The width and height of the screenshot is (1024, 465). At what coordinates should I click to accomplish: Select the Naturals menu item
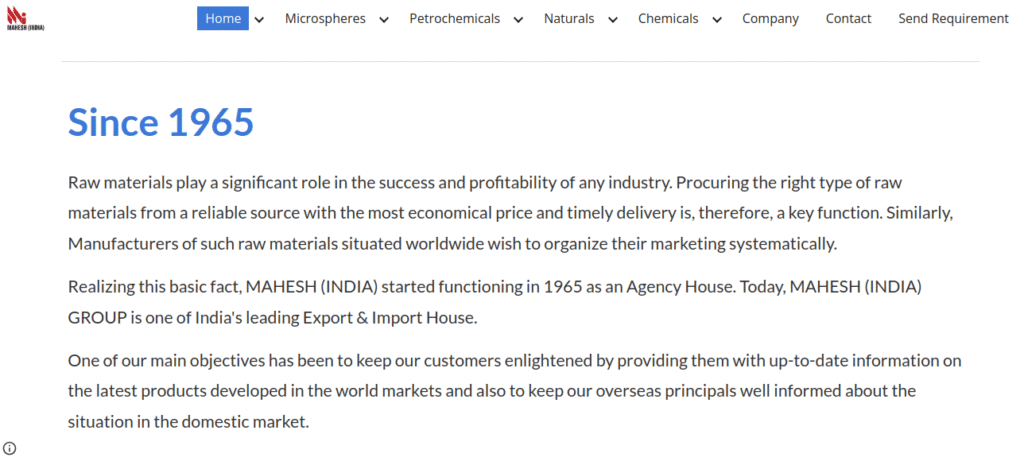(569, 18)
